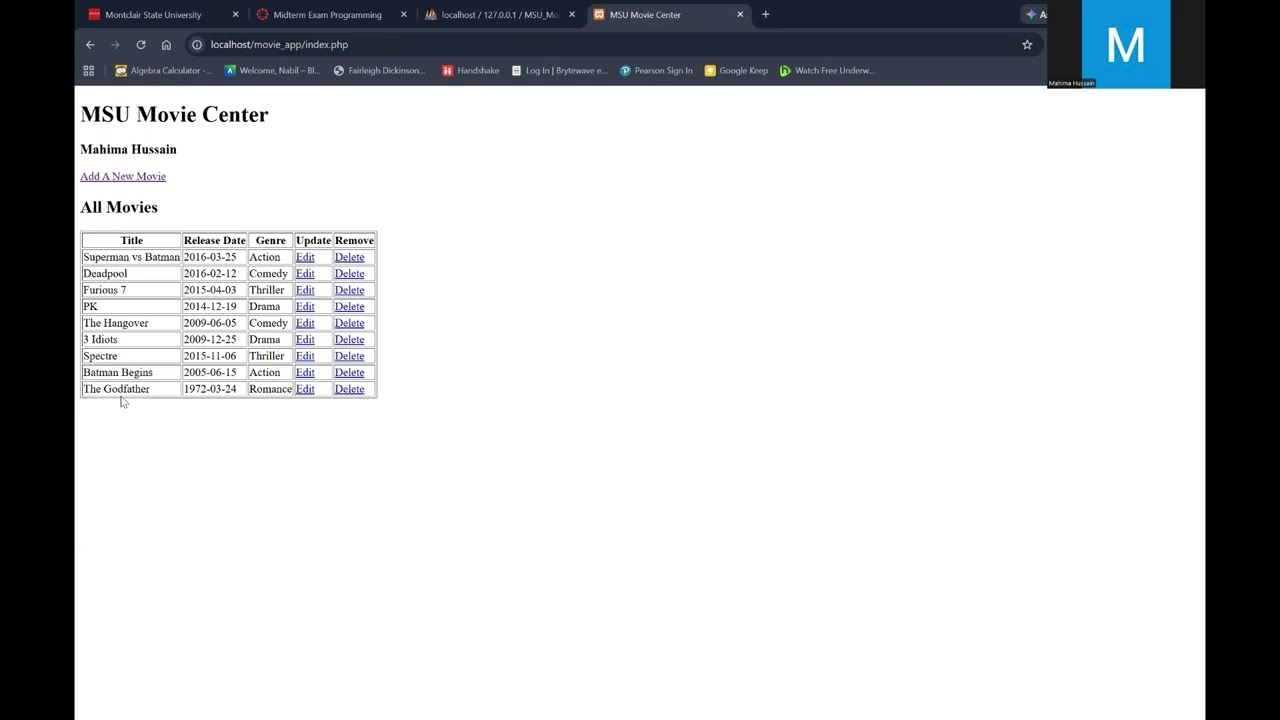This screenshot has height=720, width=1280.
Task: Delete the Deadpool row
Action: click(349, 274)
